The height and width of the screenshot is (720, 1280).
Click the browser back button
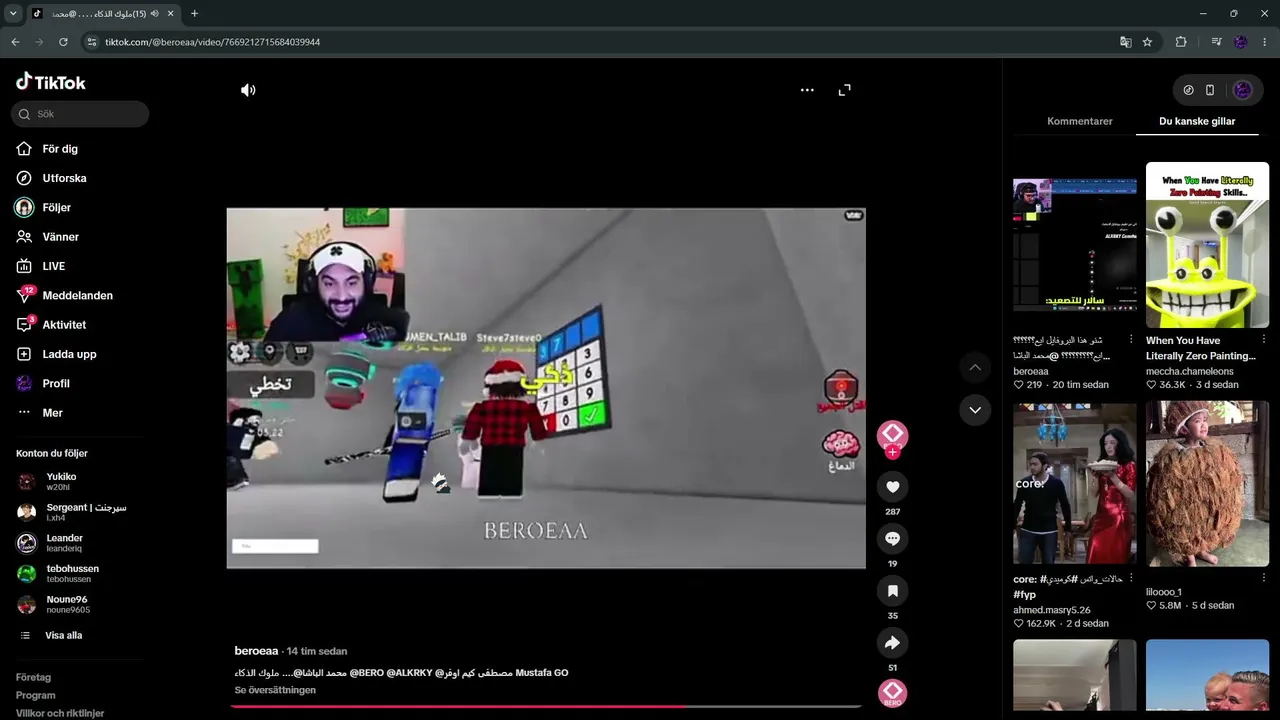pyautogui.click(x=15, y=42)
